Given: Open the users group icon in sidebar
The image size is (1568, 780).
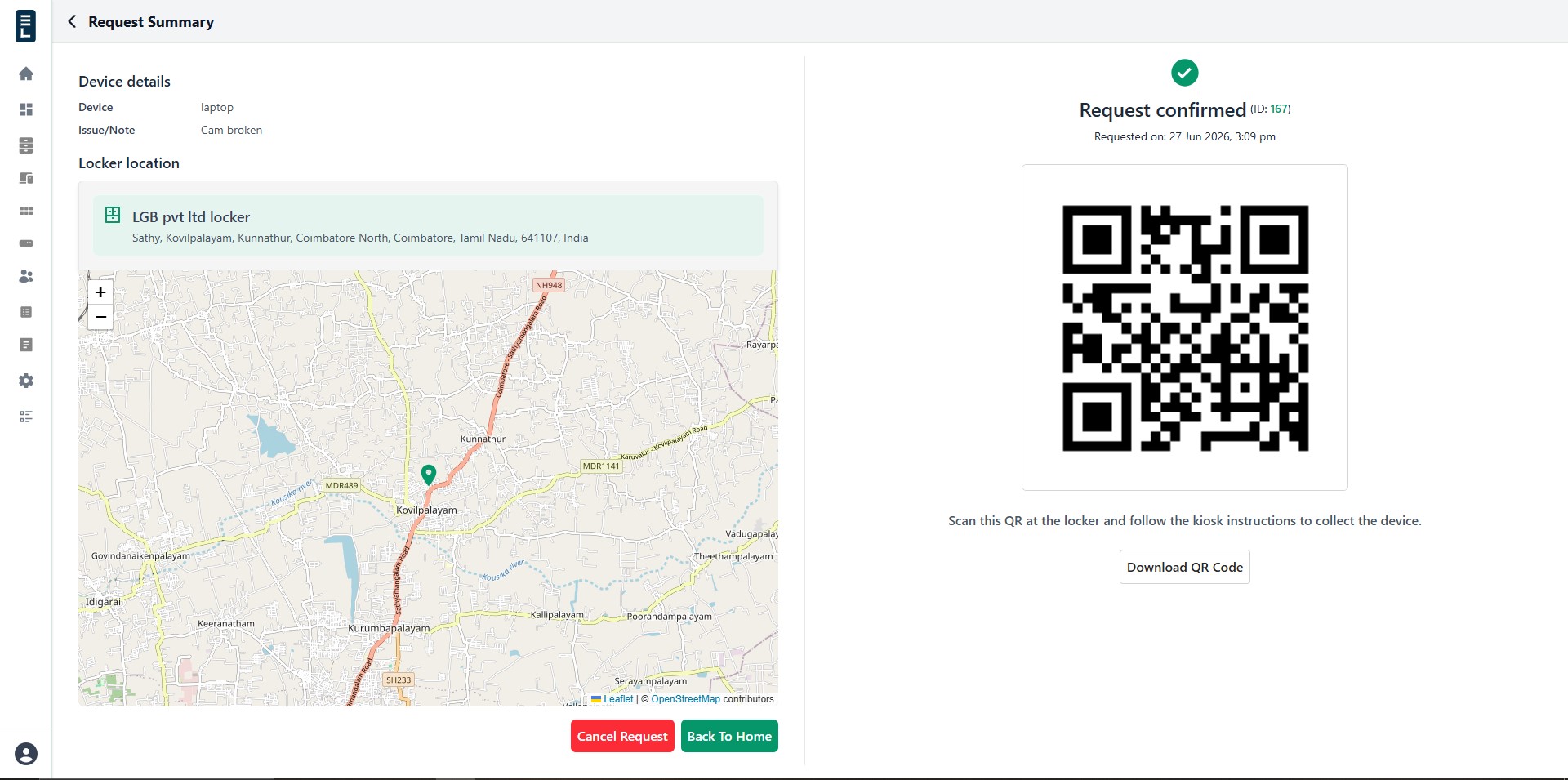Looking at the screenshot, I should pyautogui.click(x=26, y=276).
